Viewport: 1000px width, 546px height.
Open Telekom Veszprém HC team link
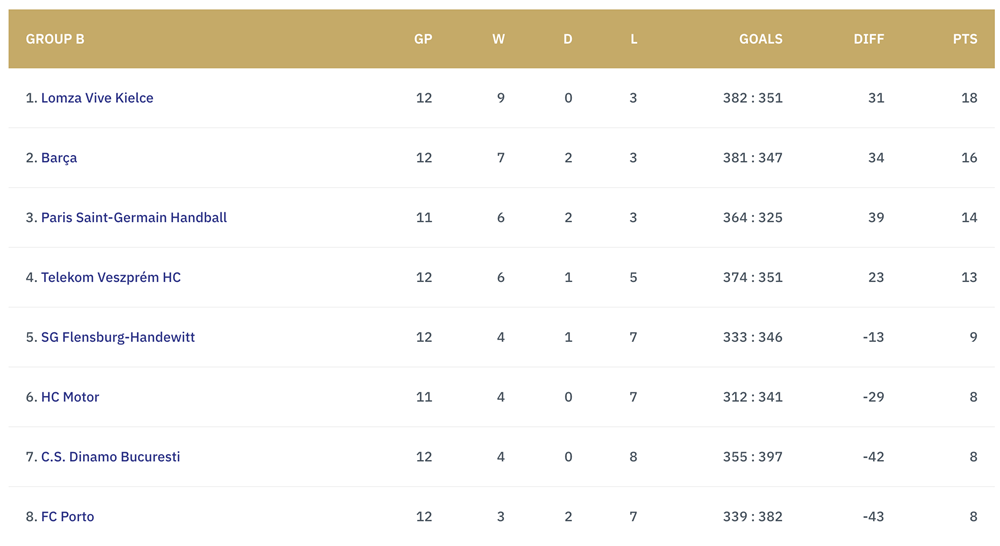click(x=111, y=277)
